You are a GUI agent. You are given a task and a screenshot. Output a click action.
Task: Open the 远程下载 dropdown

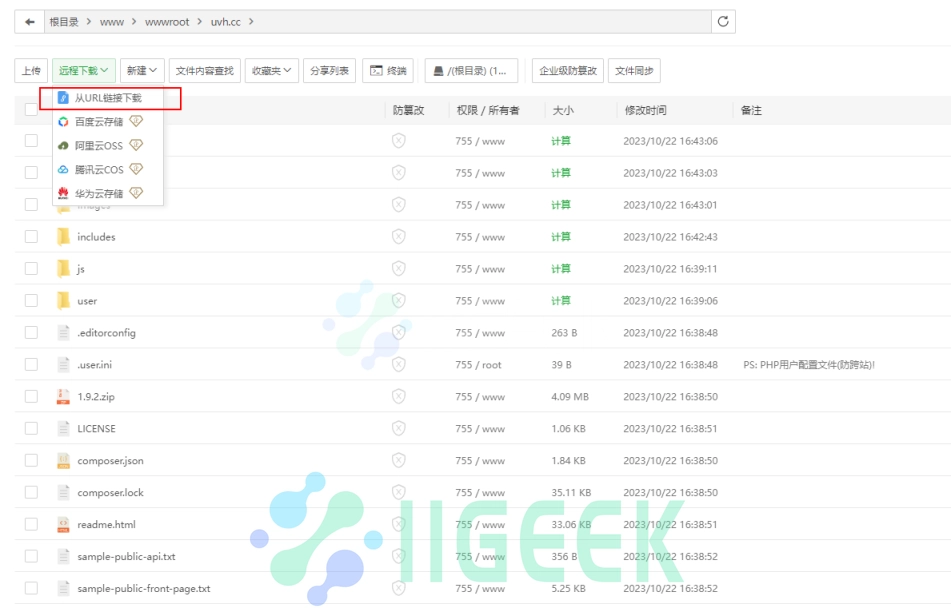click(x=81, y=69)
